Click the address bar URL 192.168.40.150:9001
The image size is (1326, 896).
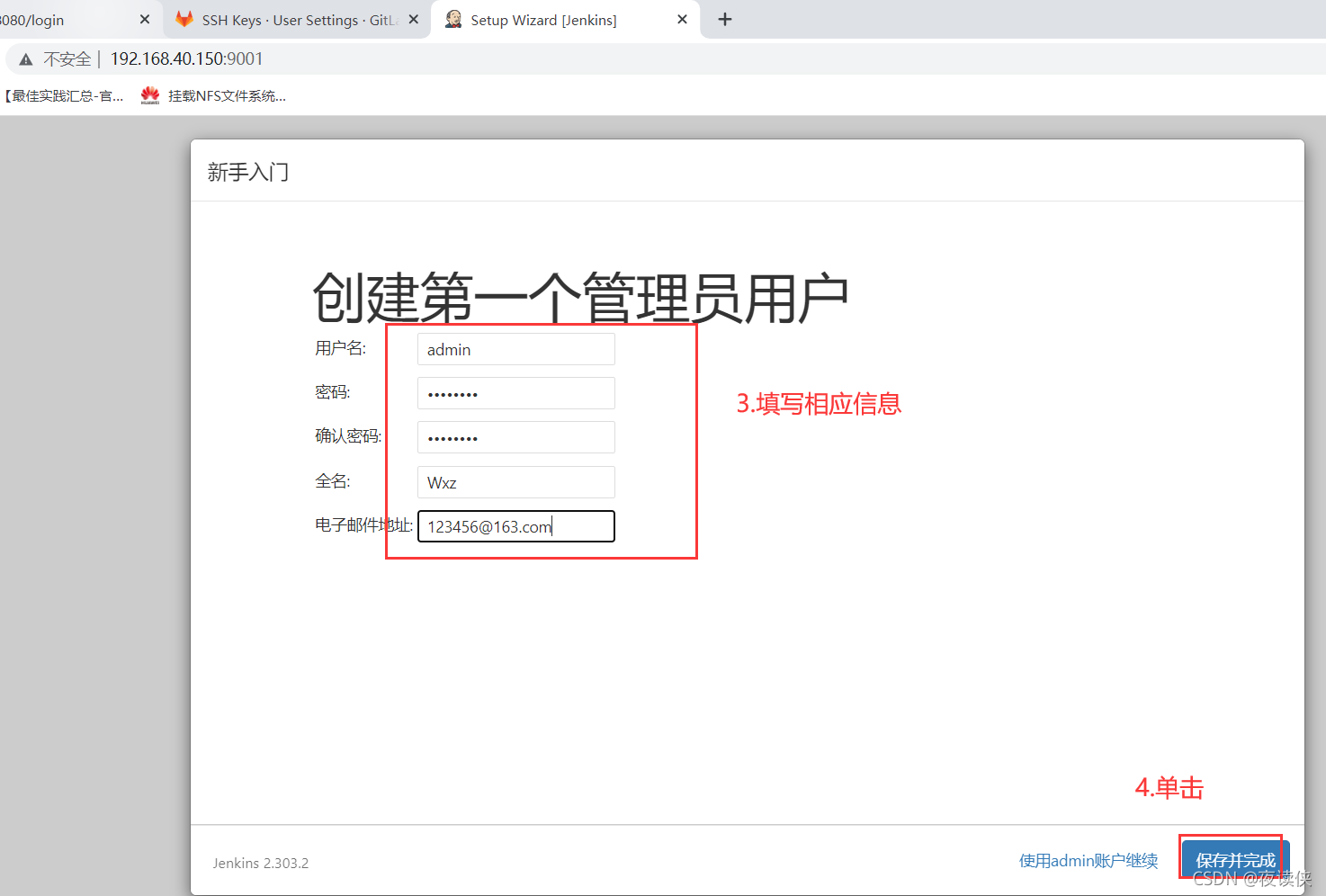(x=187, y=59)
